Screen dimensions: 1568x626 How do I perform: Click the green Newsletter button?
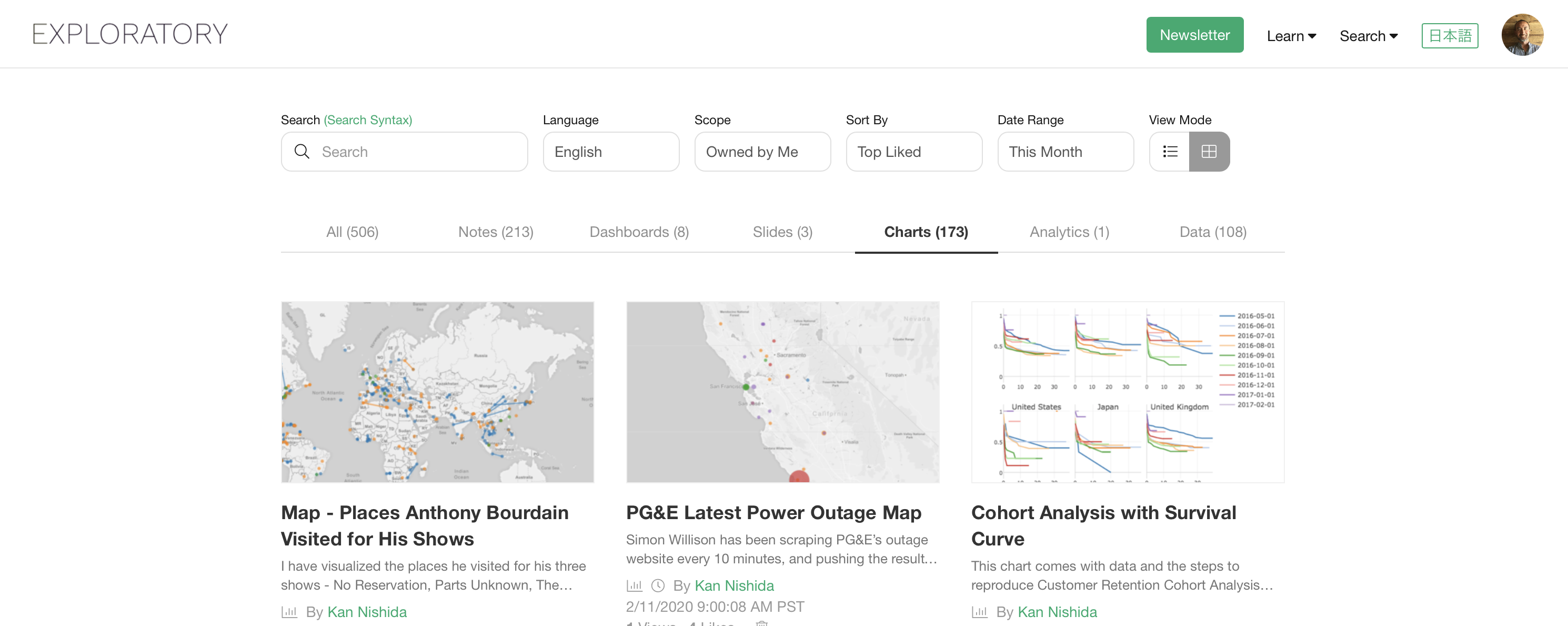pyautogui.click(x=1194, y=35)
